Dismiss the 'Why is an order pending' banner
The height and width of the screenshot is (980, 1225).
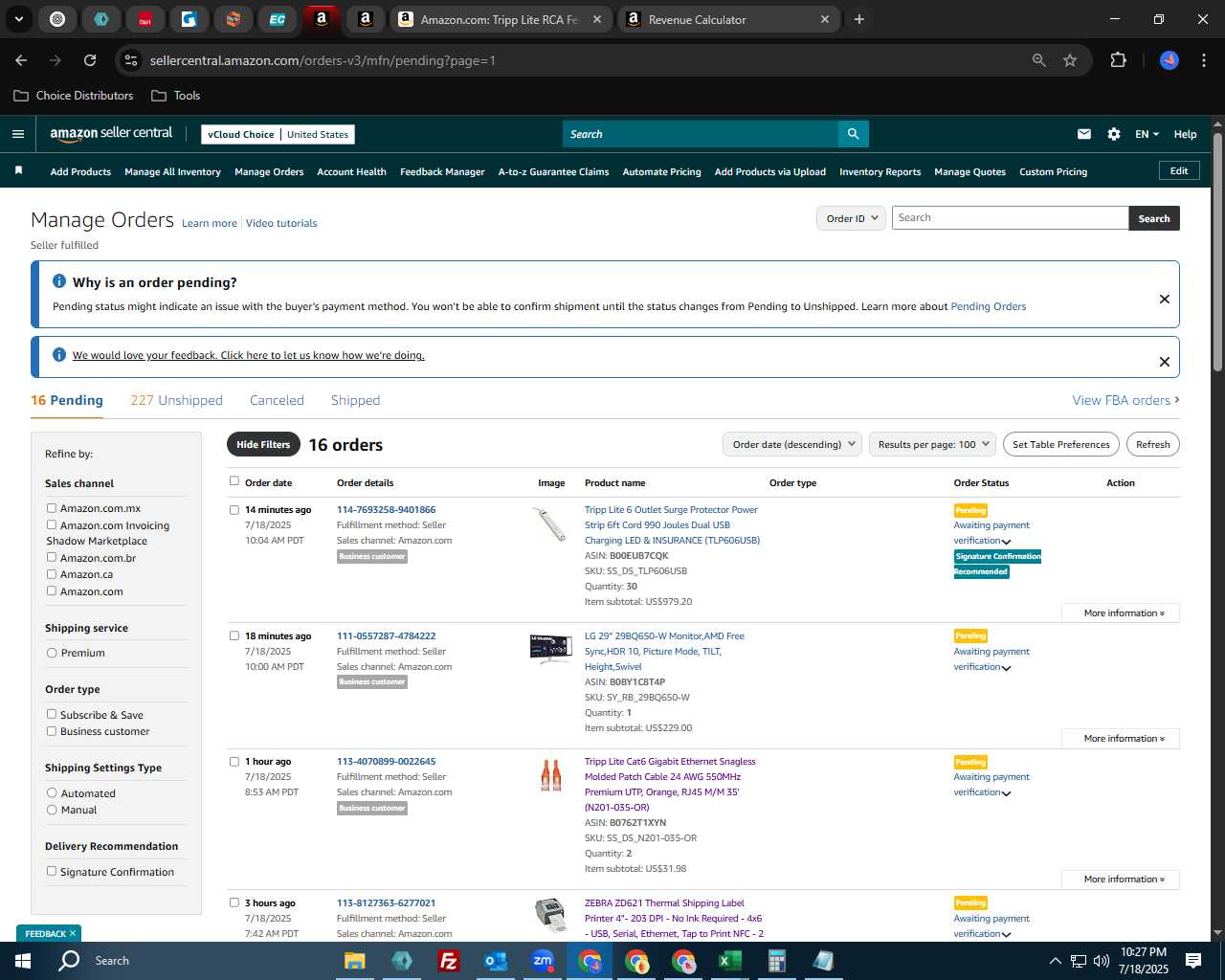click(x=1165, y=299)
